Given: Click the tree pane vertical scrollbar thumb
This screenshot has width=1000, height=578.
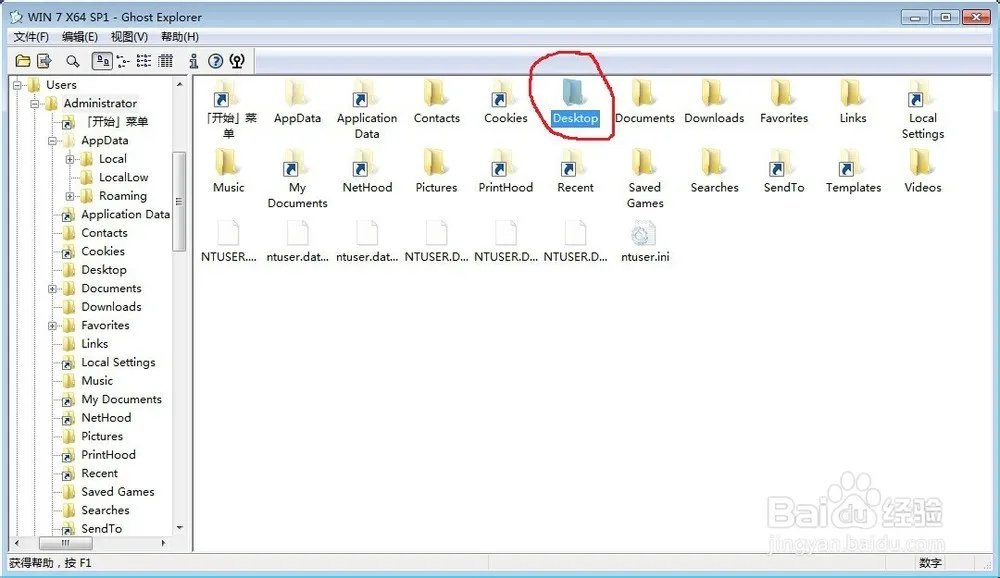Looking at the screenshot, I should tap(180, 200).
